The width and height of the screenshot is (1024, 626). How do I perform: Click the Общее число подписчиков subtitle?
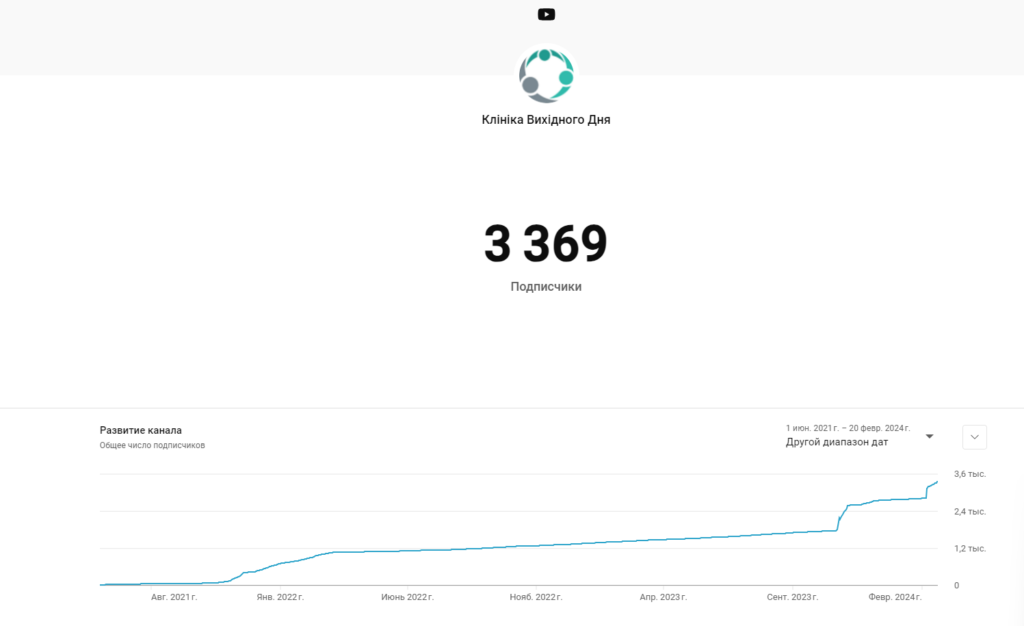152,445
